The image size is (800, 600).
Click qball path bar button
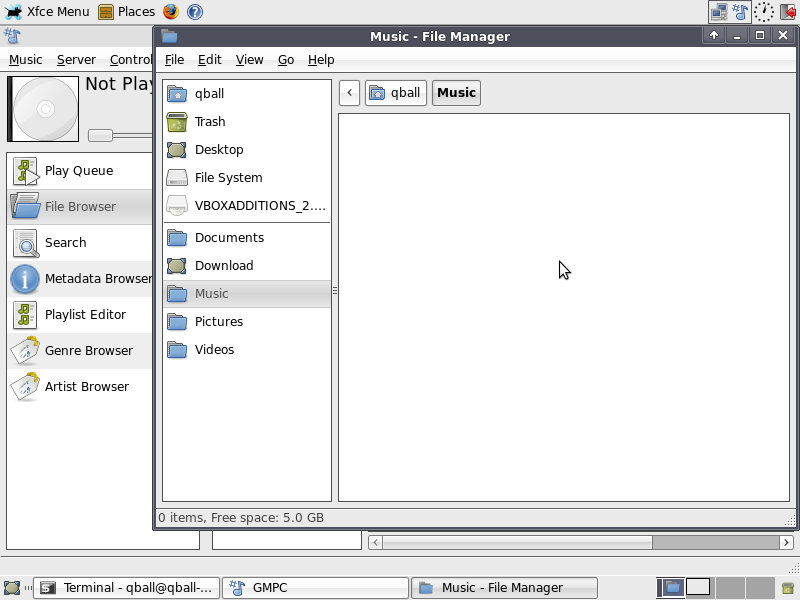click(396, 93)
